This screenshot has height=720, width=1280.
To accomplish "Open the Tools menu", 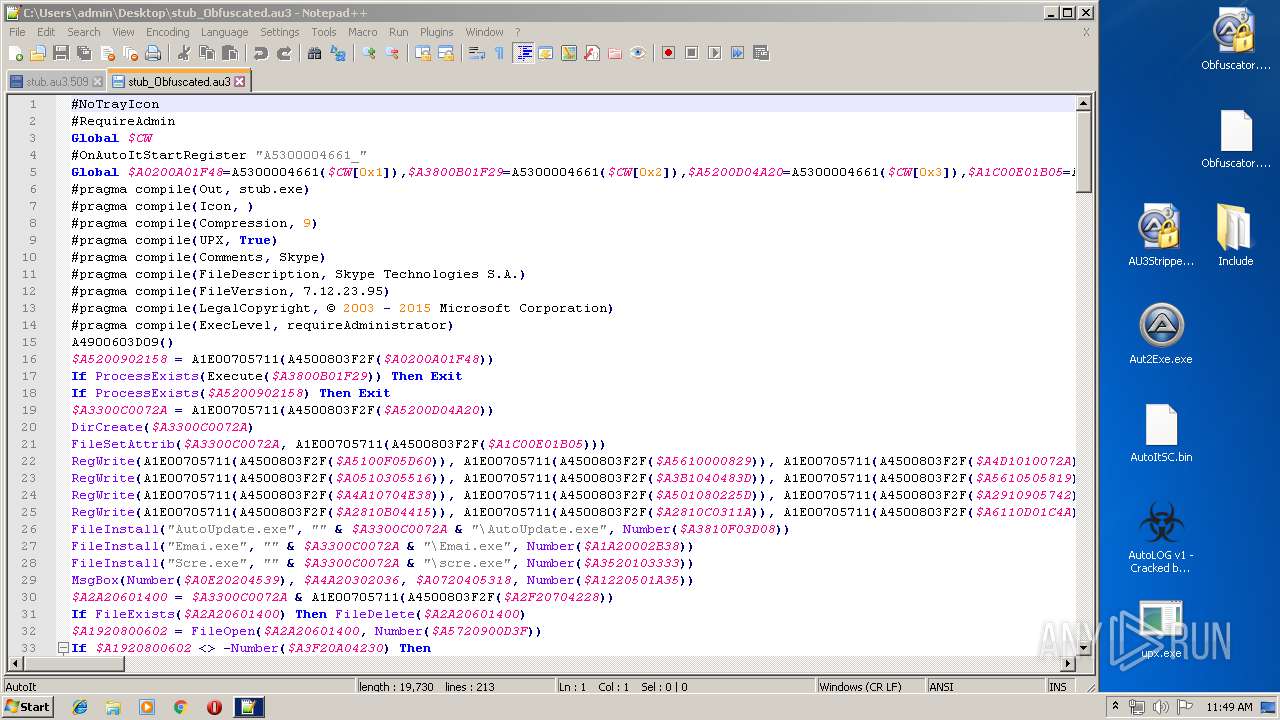I will [x=323, y=32].
